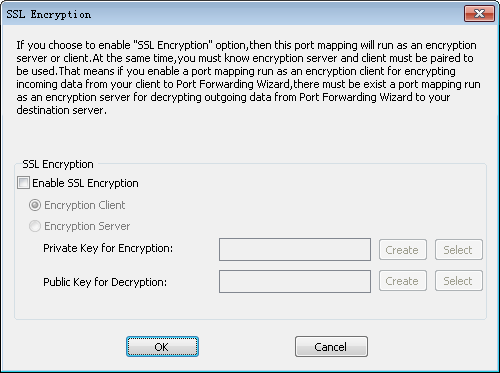Click the explanatory paragraph about port mapping
Image resolution: width=500 pixels, height=373 pixels.
[x=248, y=77]
